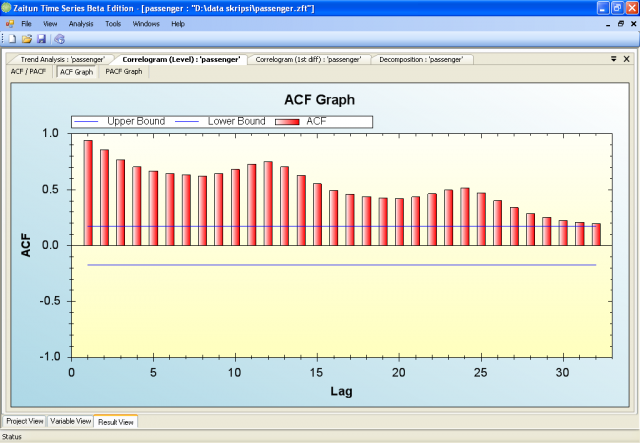Switch to the Trend Analysis 'passenger' tab

click(x=62, y=60)
